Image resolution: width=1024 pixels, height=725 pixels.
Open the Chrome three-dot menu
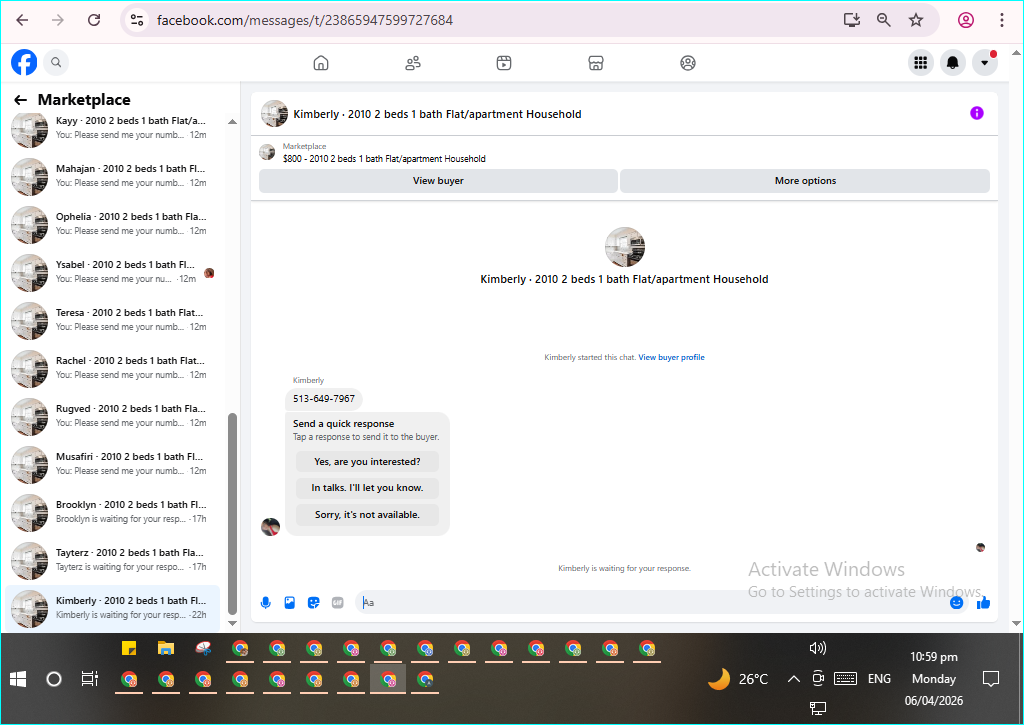pyautogui.click(x=1002, y=20)
